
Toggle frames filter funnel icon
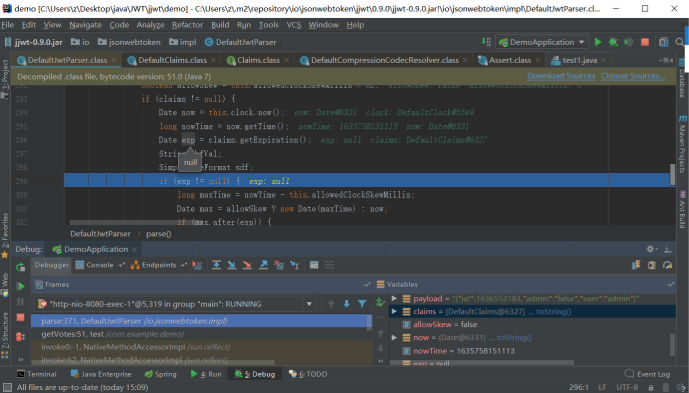click(x=362, y=304)
